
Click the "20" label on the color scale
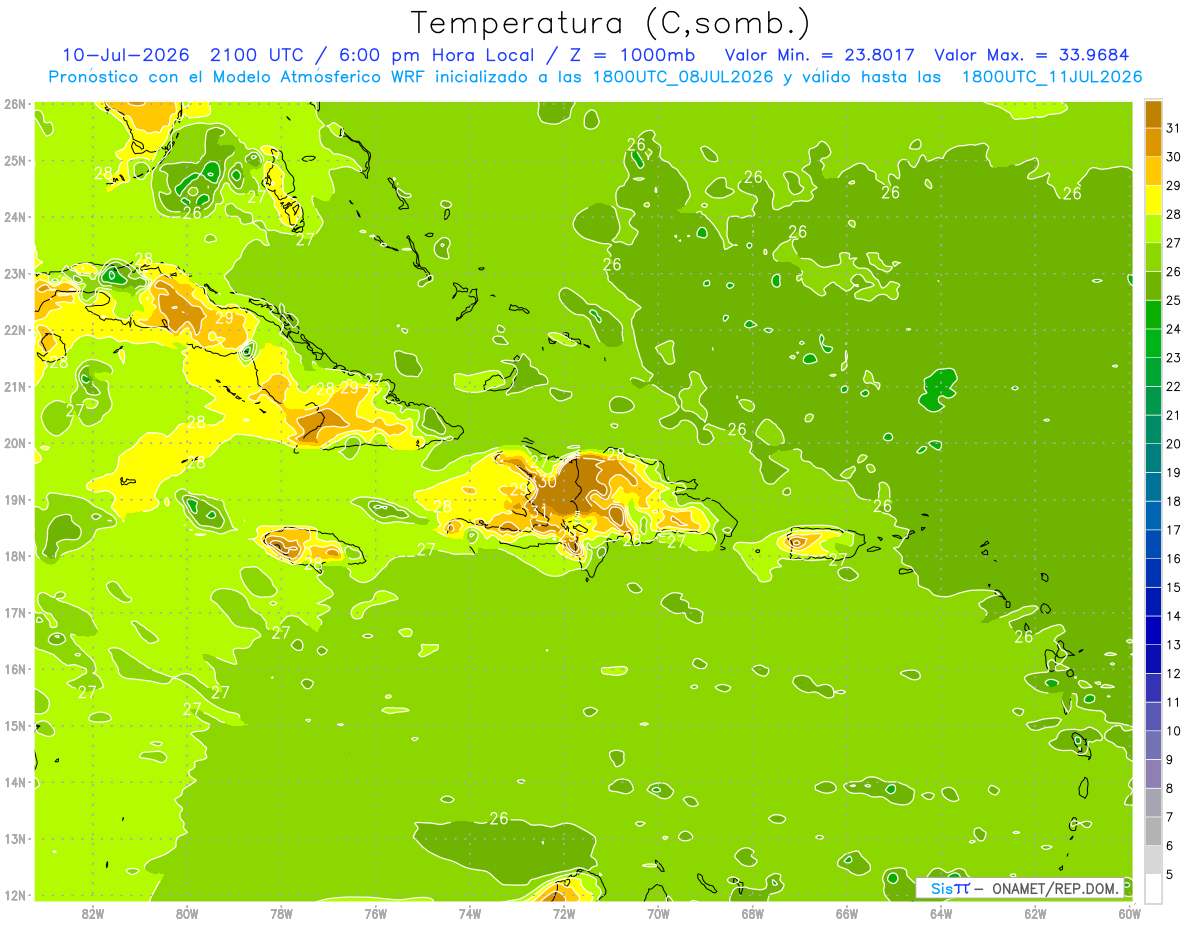pos(1174,443)
